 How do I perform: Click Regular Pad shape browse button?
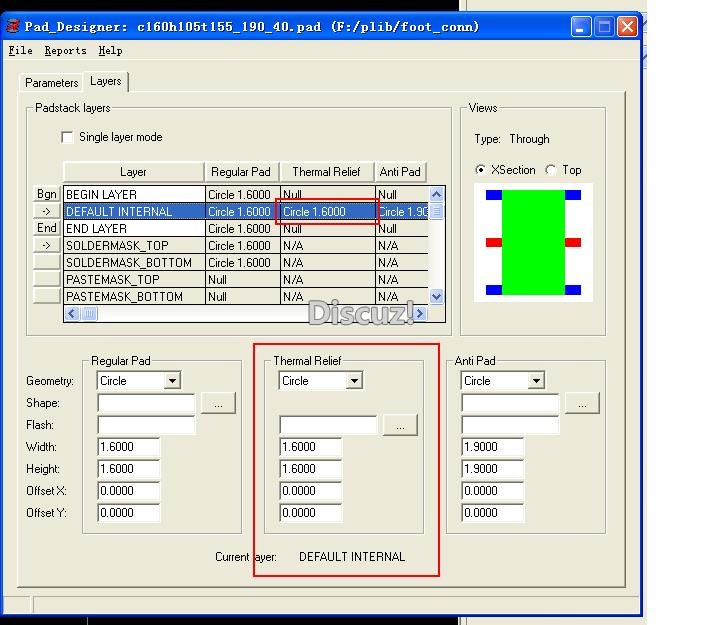(218, 403)
